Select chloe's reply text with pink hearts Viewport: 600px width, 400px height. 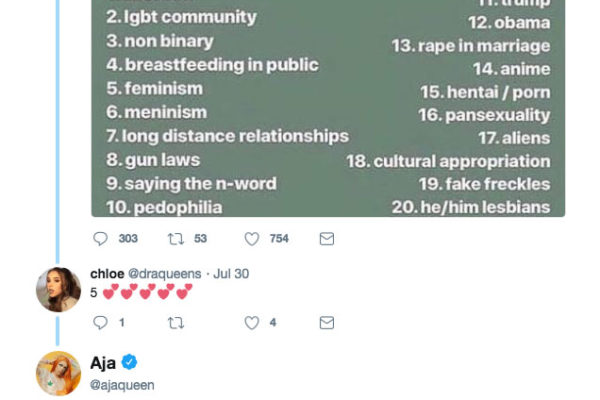[141, 292]
